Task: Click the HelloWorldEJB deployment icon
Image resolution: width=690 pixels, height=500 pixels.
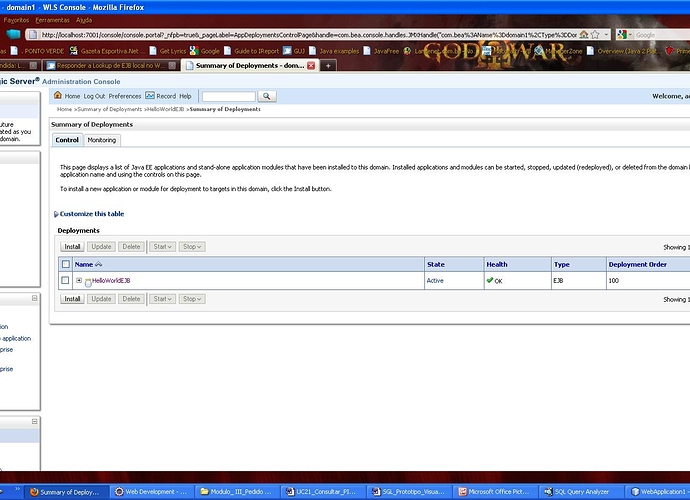Action: (88, 282)
